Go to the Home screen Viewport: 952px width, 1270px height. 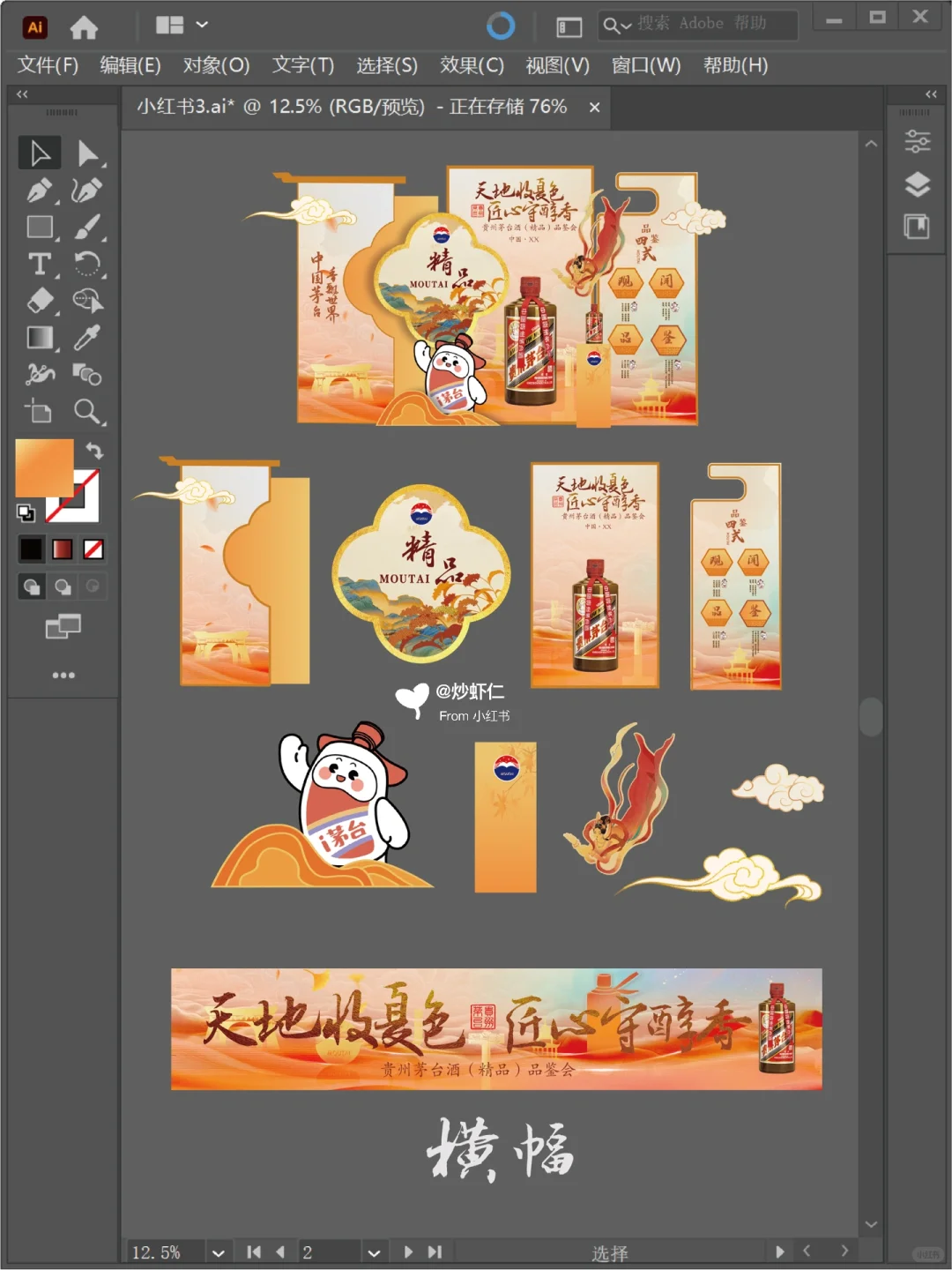click(x=84, y=28)
